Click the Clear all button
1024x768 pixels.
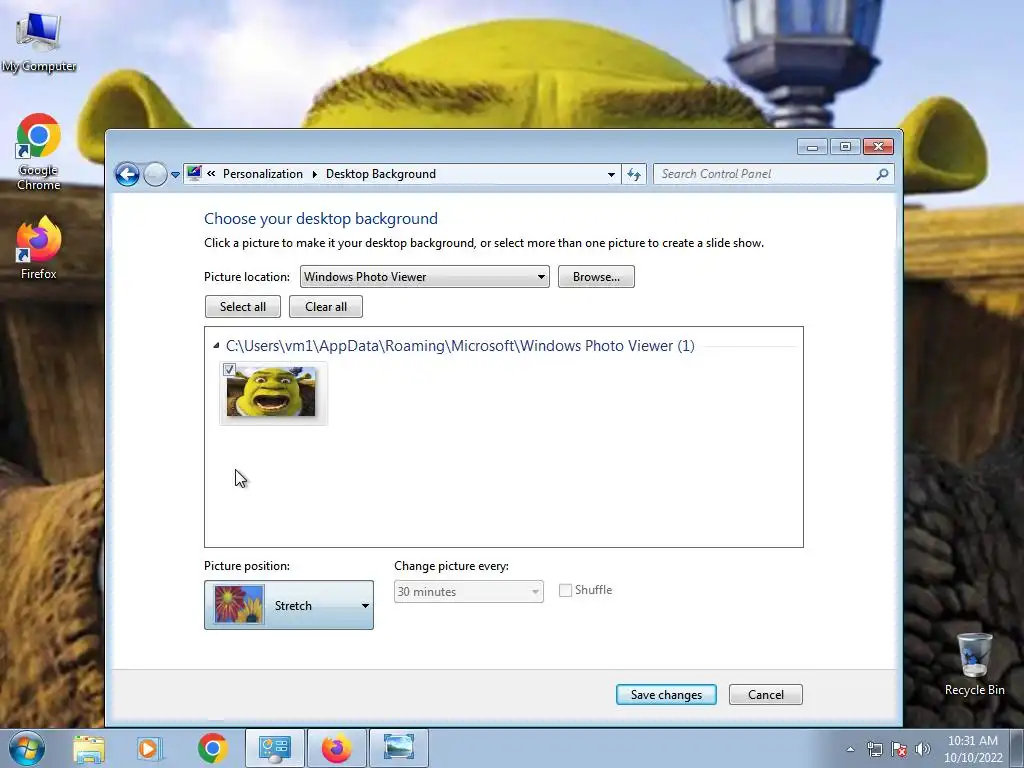click(x=326, y=307)
